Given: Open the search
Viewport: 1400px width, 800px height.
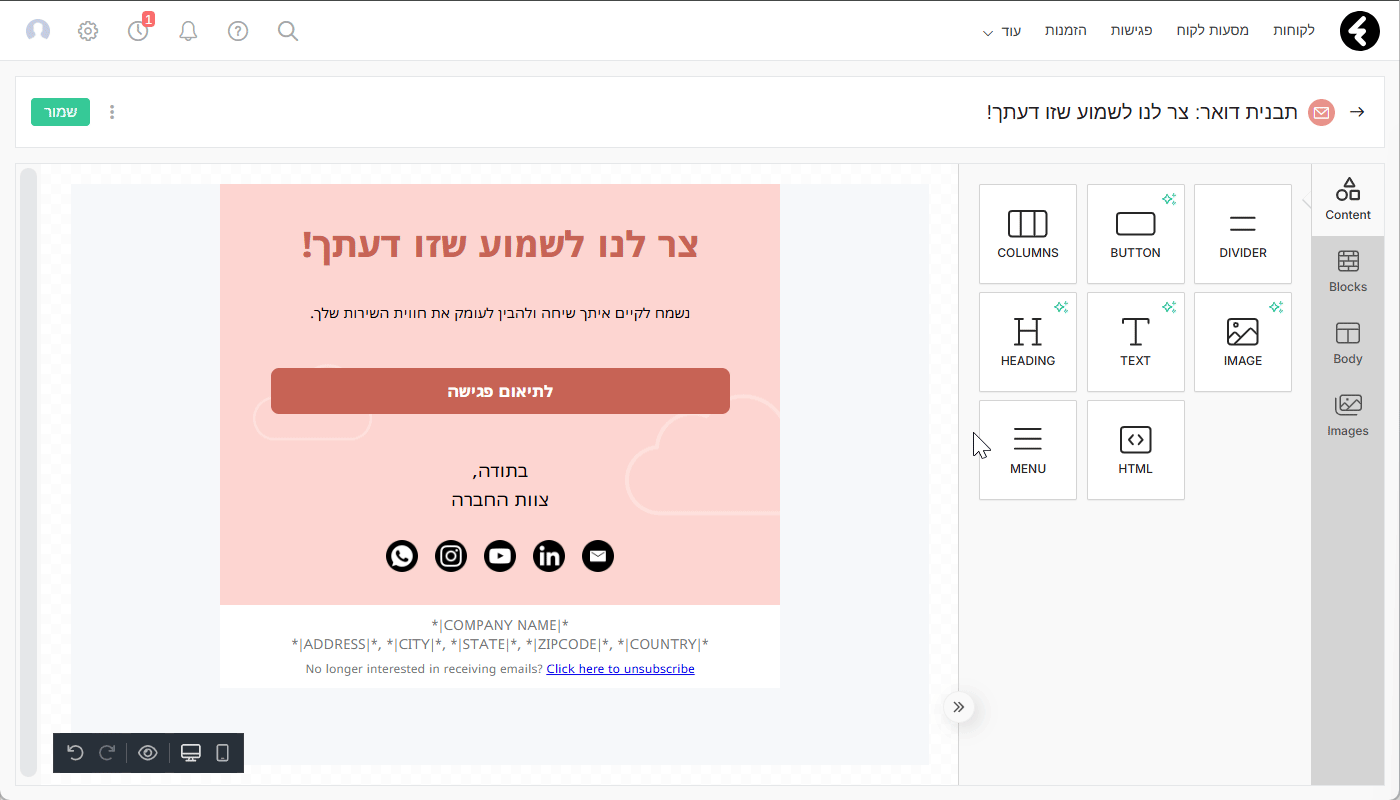Looking at the screenshot, I should point(288,31).
